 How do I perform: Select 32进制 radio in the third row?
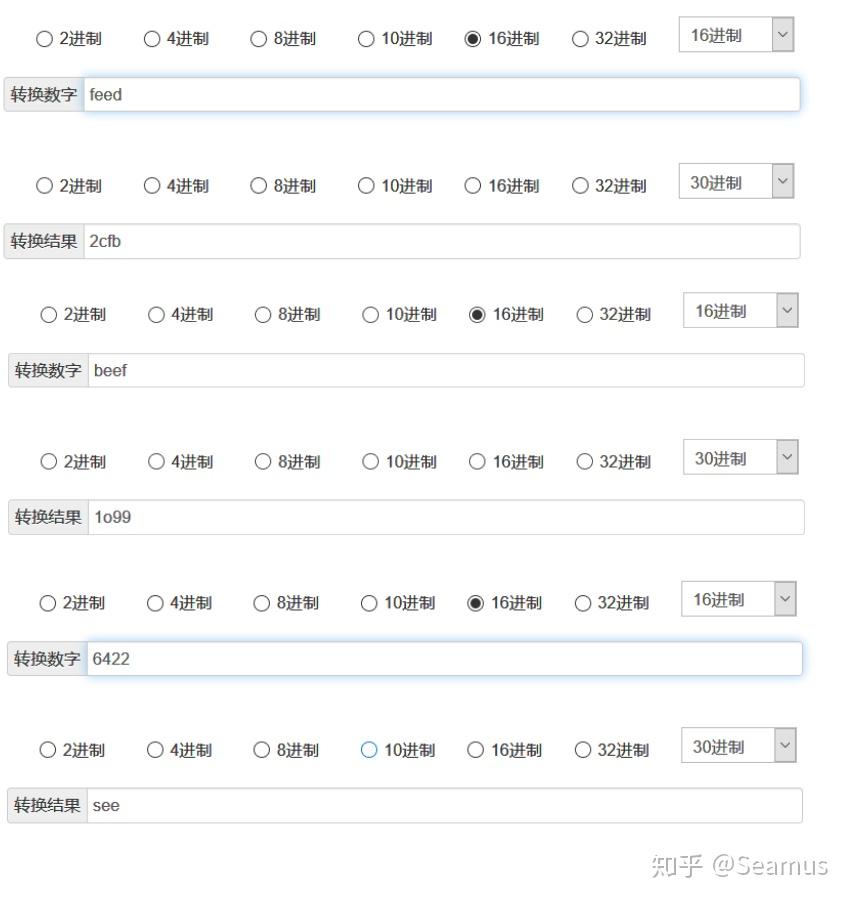tap(584, 314)
